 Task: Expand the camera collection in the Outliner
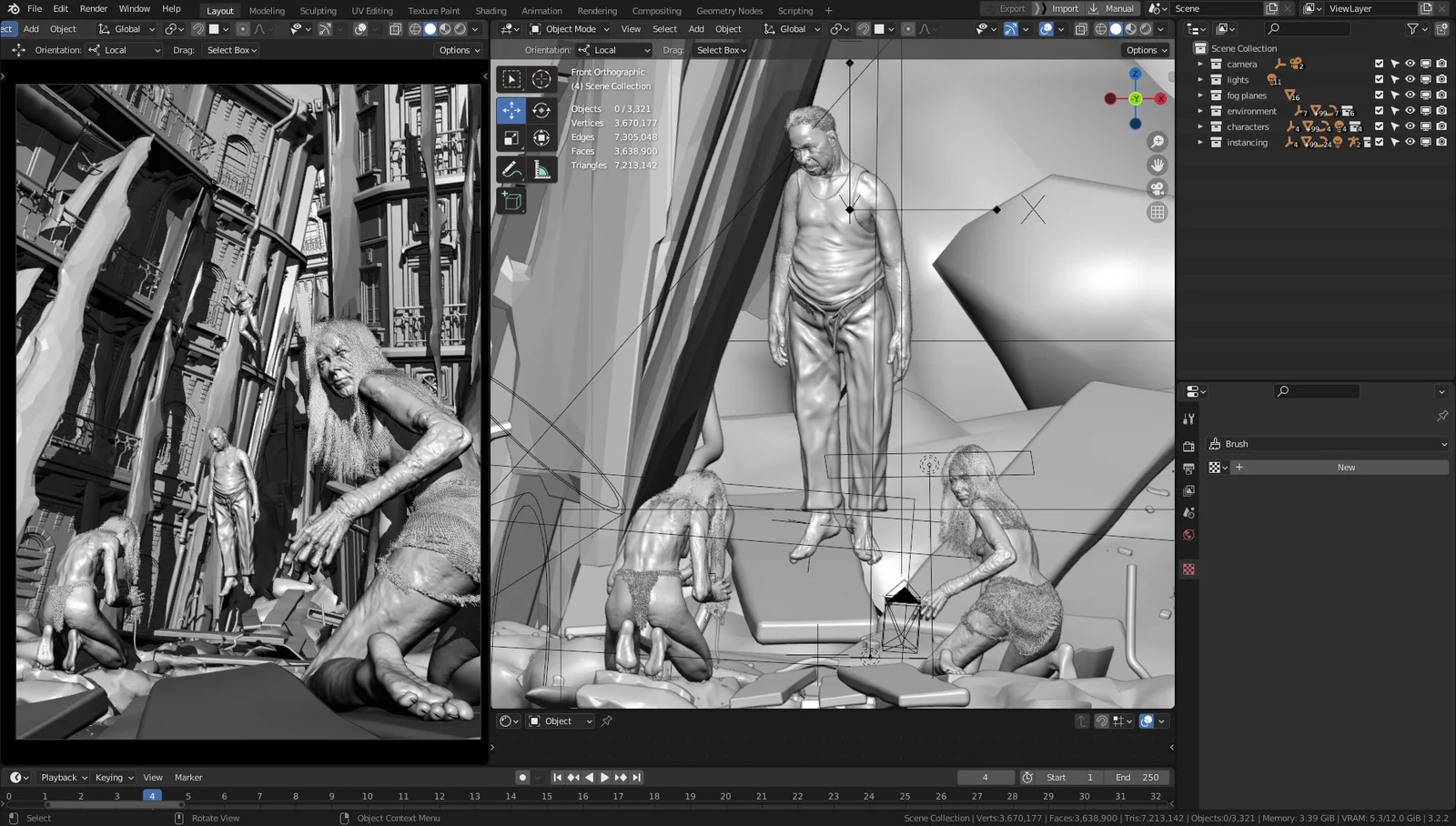(x=1201, y=65)
